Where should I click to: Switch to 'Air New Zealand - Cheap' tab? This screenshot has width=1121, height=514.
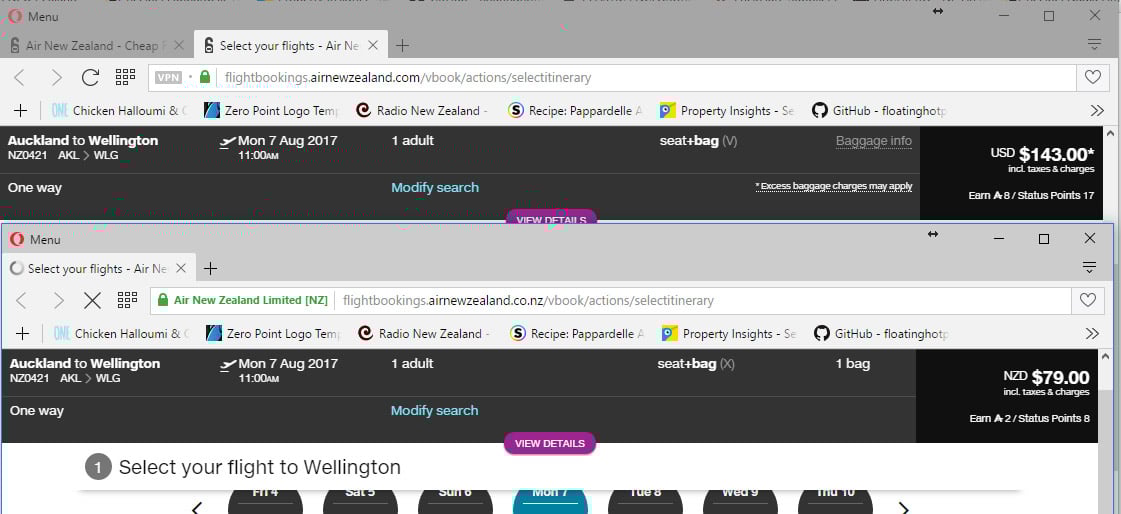tap(95, 46)
